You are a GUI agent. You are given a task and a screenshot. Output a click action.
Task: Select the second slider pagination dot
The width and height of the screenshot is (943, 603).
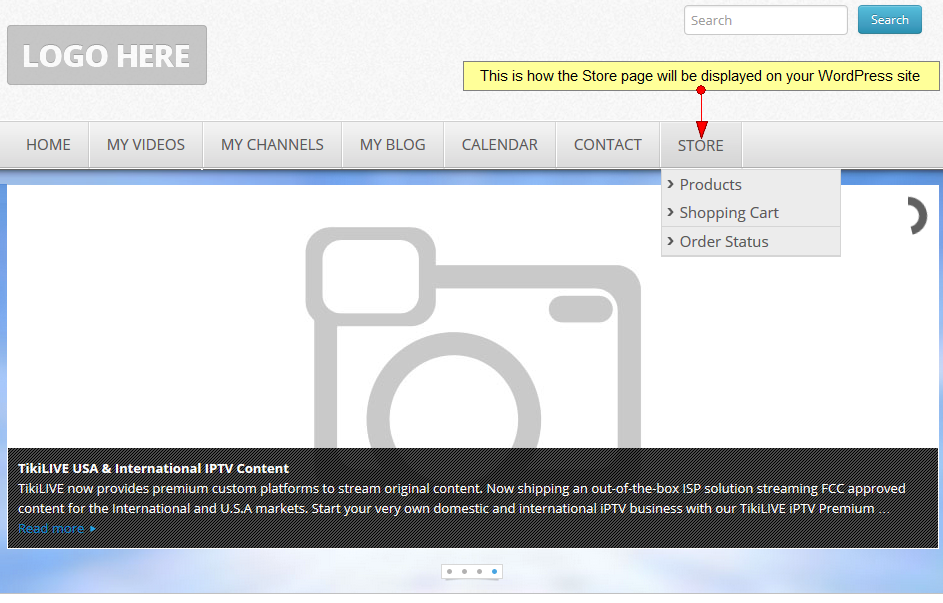pos(465,571)
